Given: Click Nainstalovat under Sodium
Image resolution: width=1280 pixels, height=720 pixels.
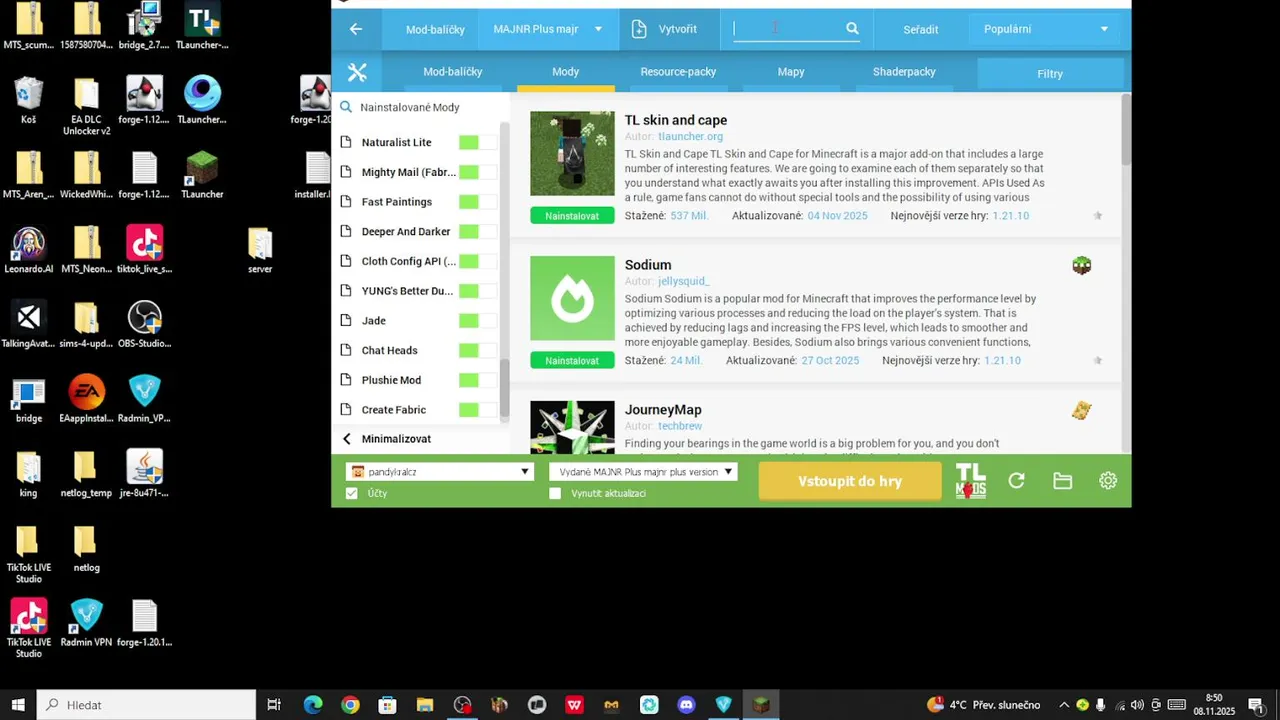Looking at the screenshot, I should coord(572,361).
